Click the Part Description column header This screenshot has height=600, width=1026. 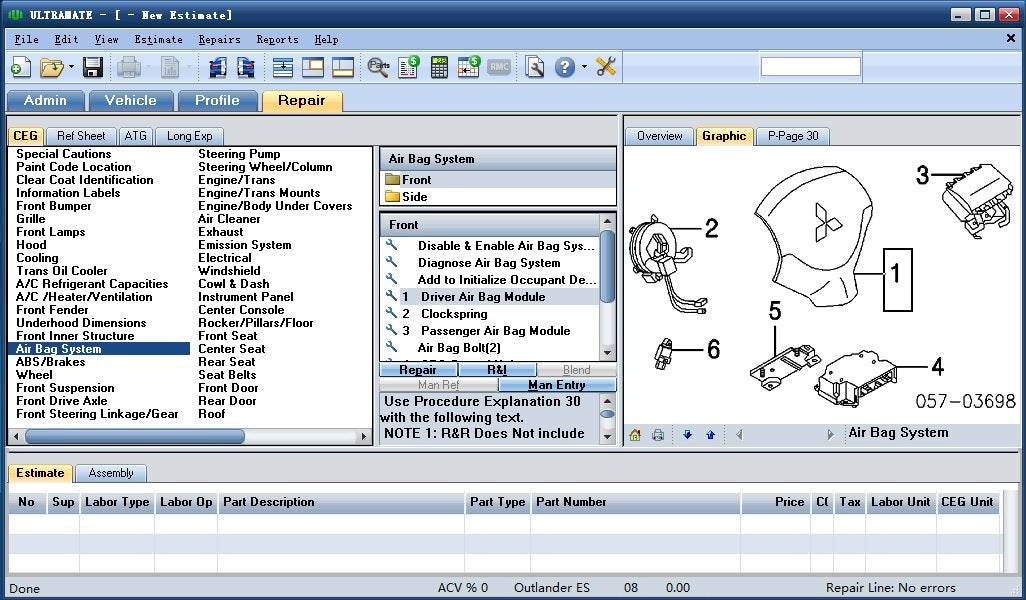(341, 502)
